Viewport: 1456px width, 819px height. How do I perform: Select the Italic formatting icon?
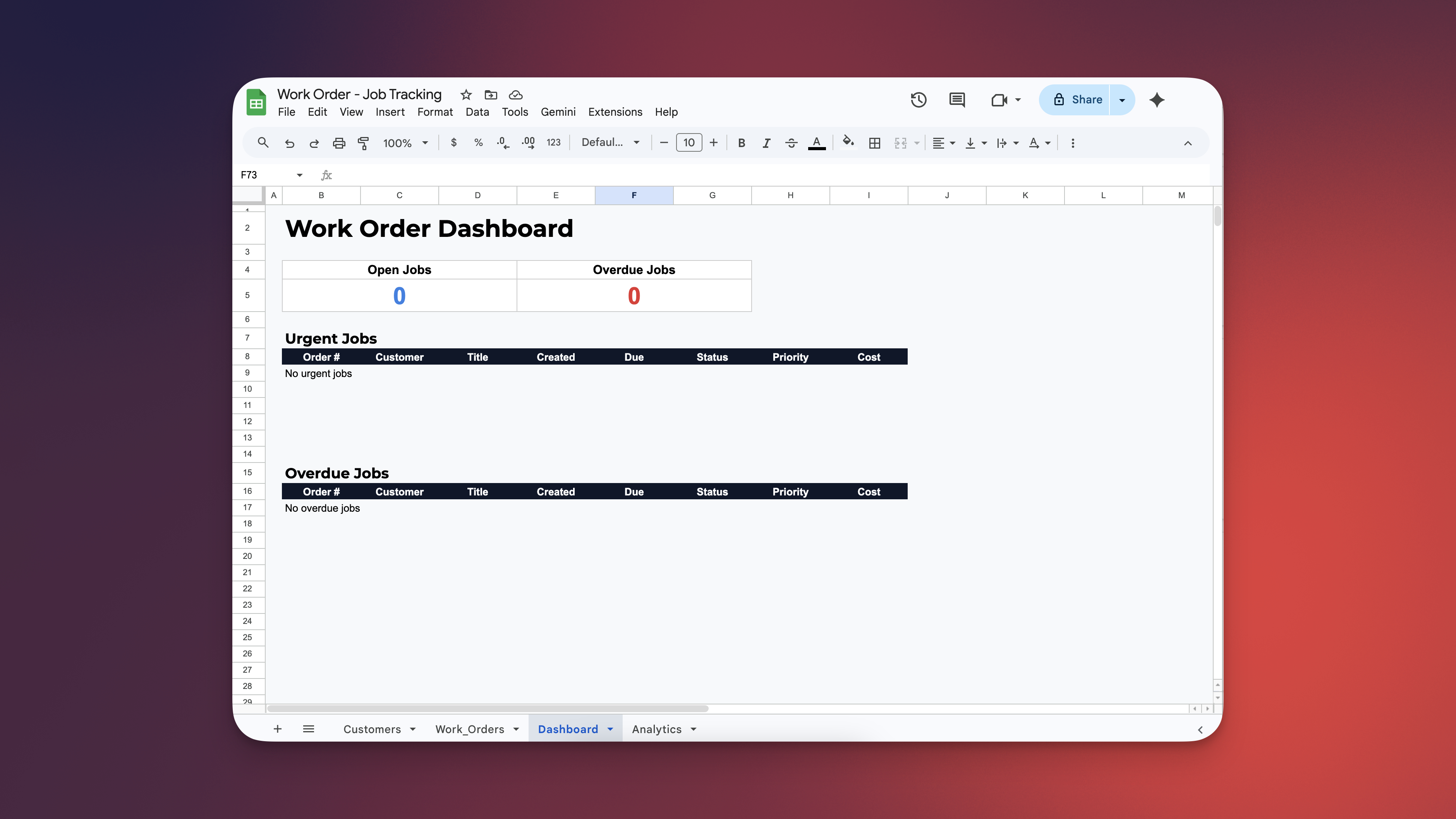pyautogui.click(x=766, y=143)
